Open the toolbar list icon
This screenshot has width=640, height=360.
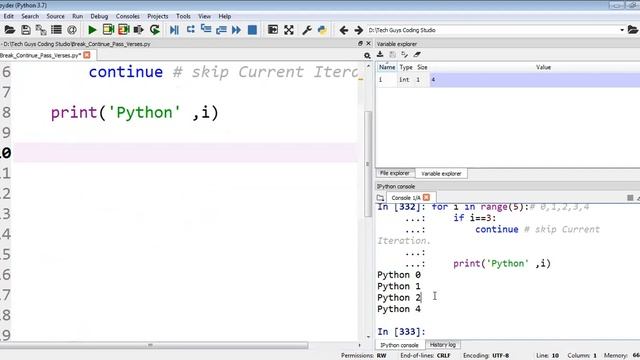(56, 30)
